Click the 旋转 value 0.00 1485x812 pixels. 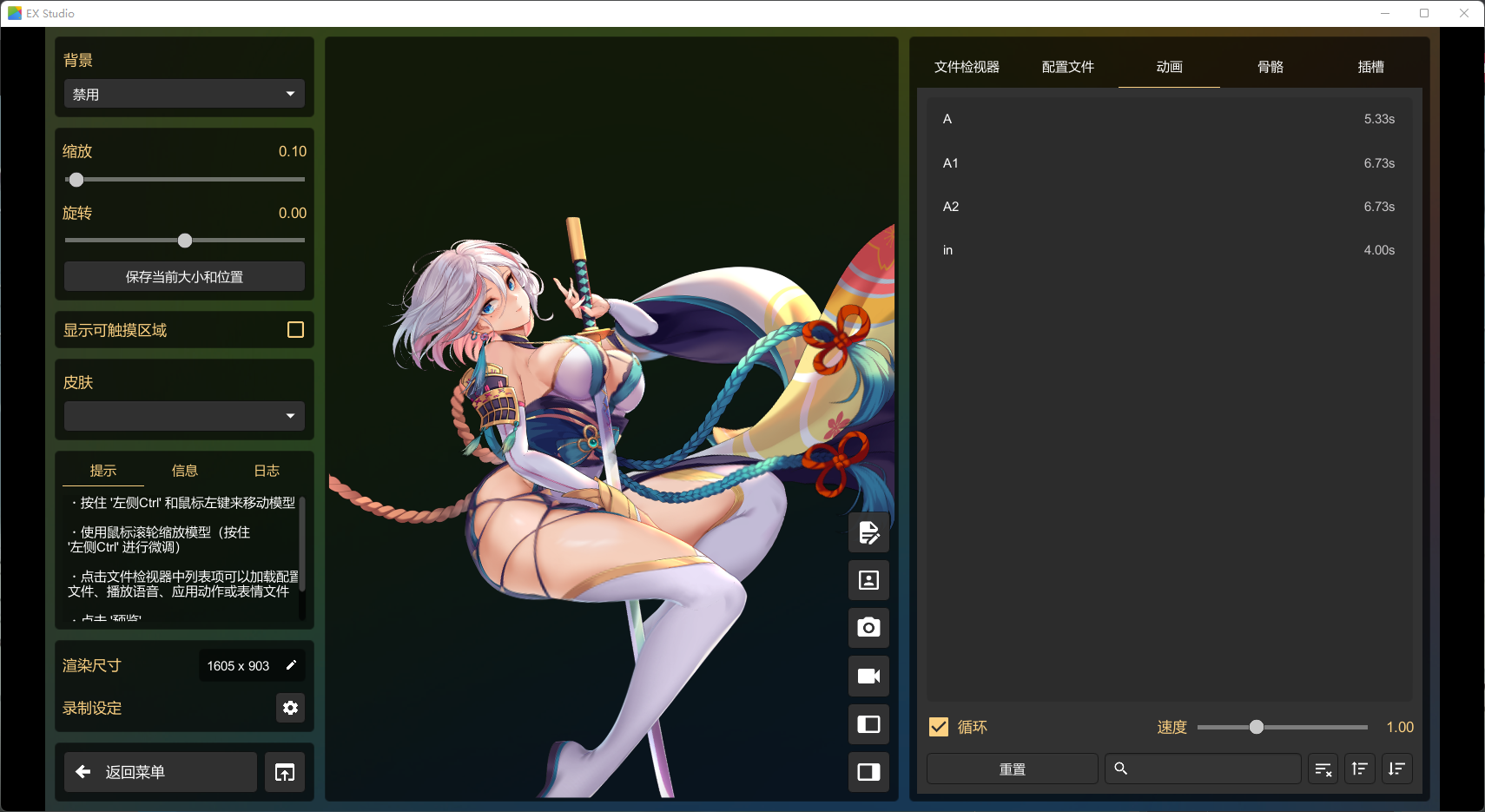[293, 213]
